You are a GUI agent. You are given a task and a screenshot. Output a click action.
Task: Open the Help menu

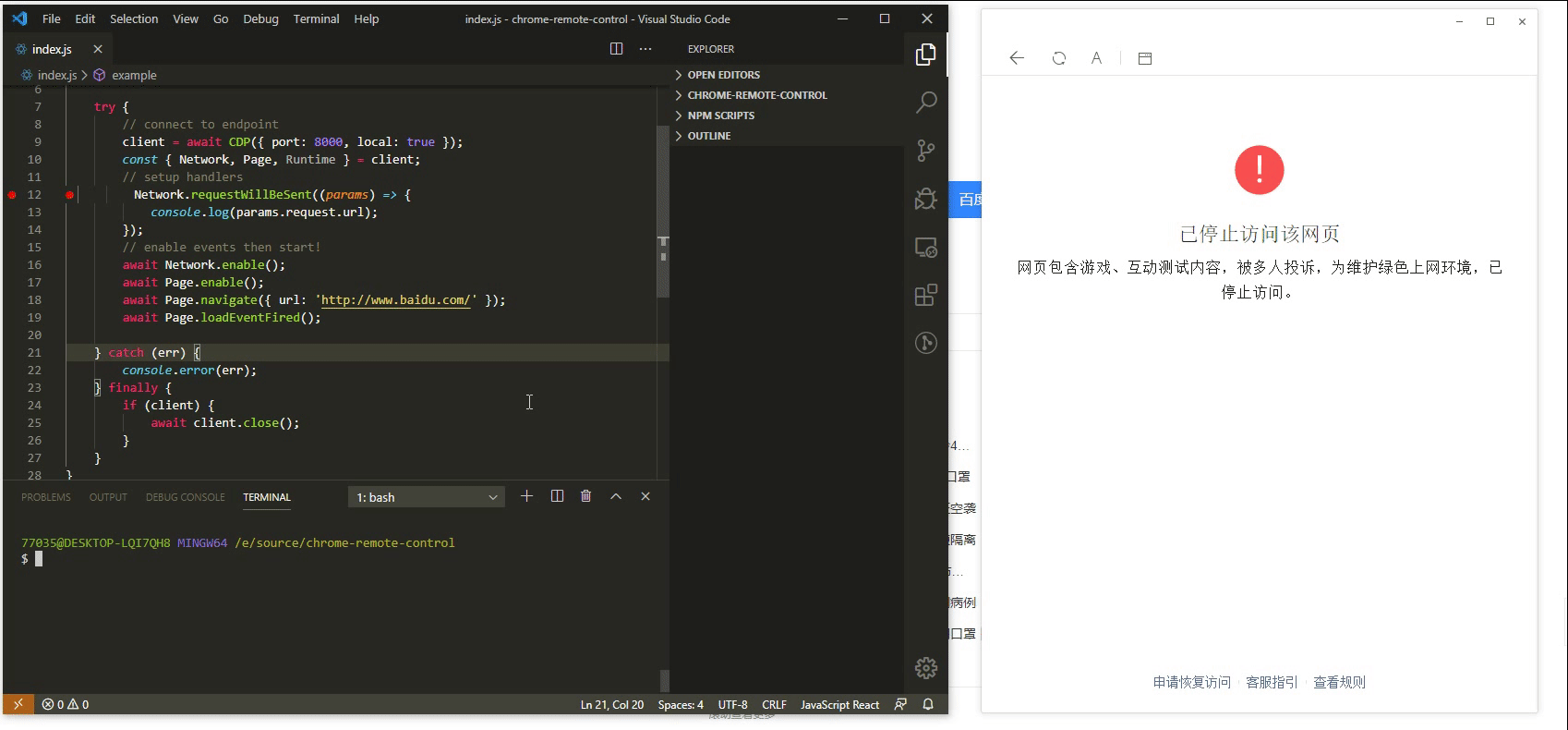click(x=367, y=18)
